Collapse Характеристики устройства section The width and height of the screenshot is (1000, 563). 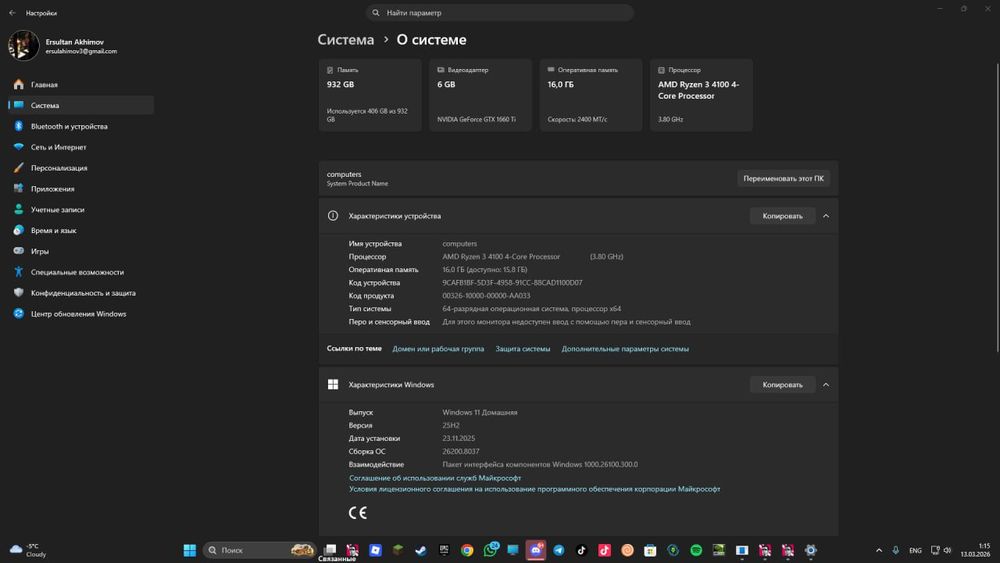[826, 216]
